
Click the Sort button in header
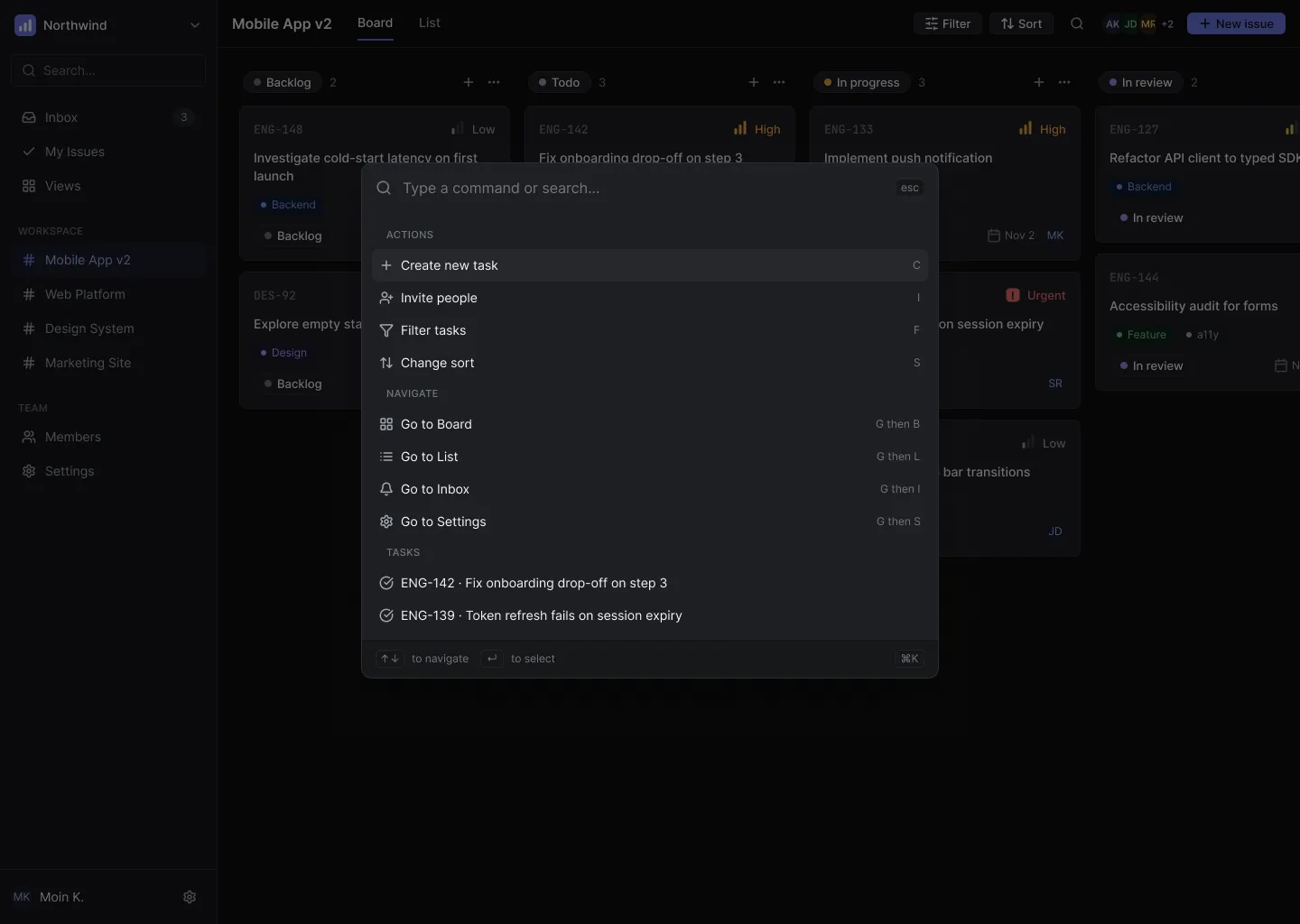1021,23
